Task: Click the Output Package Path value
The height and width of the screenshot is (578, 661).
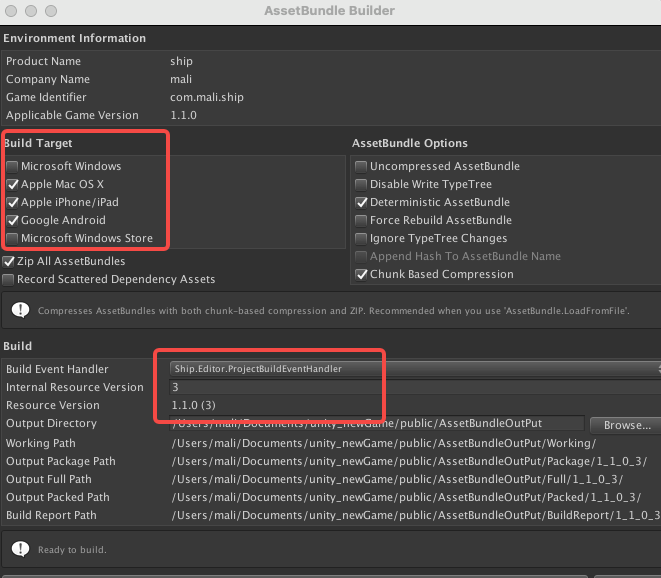Action: coord(409,462)
